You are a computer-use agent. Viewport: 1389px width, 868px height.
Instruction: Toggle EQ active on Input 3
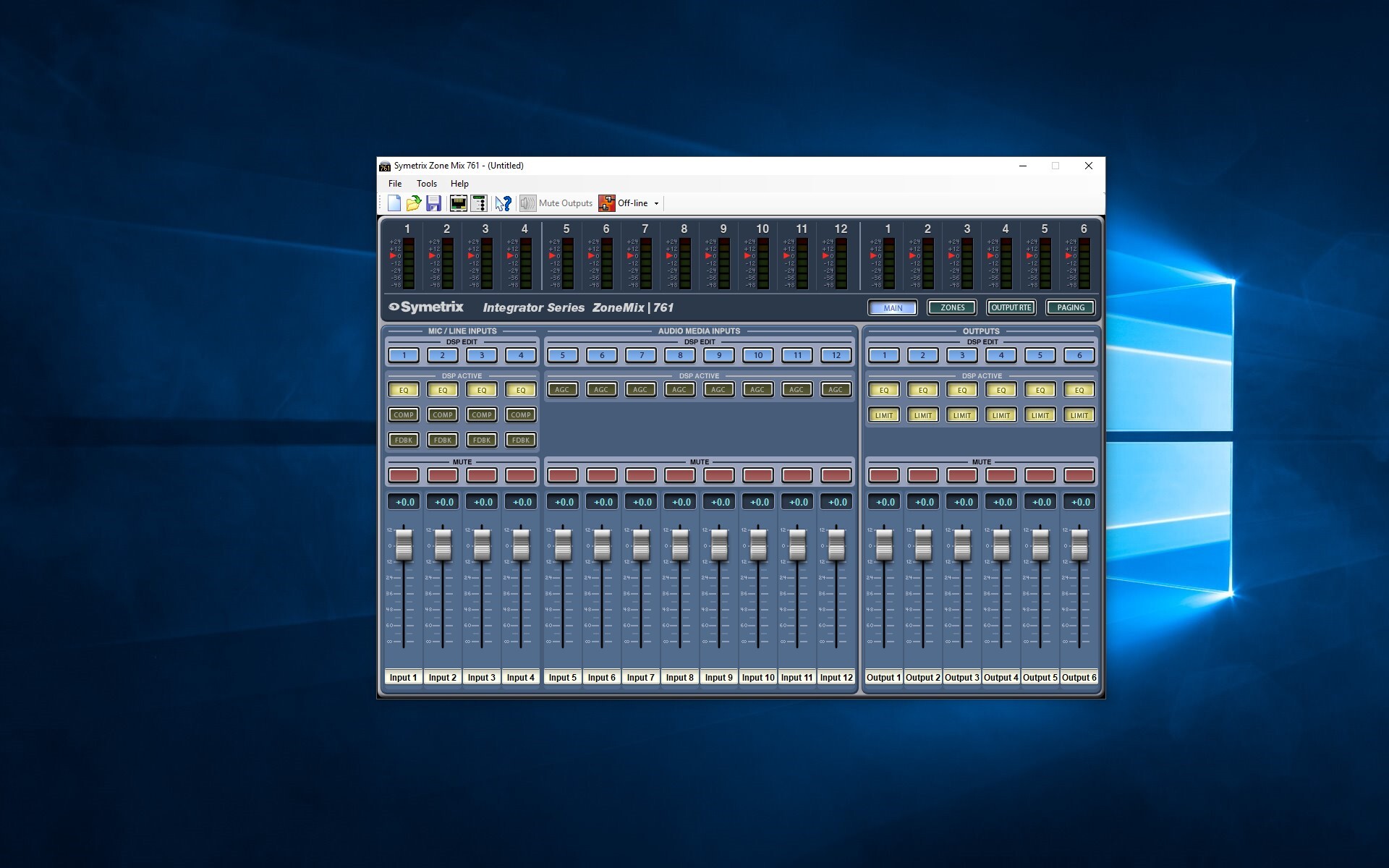482,390
